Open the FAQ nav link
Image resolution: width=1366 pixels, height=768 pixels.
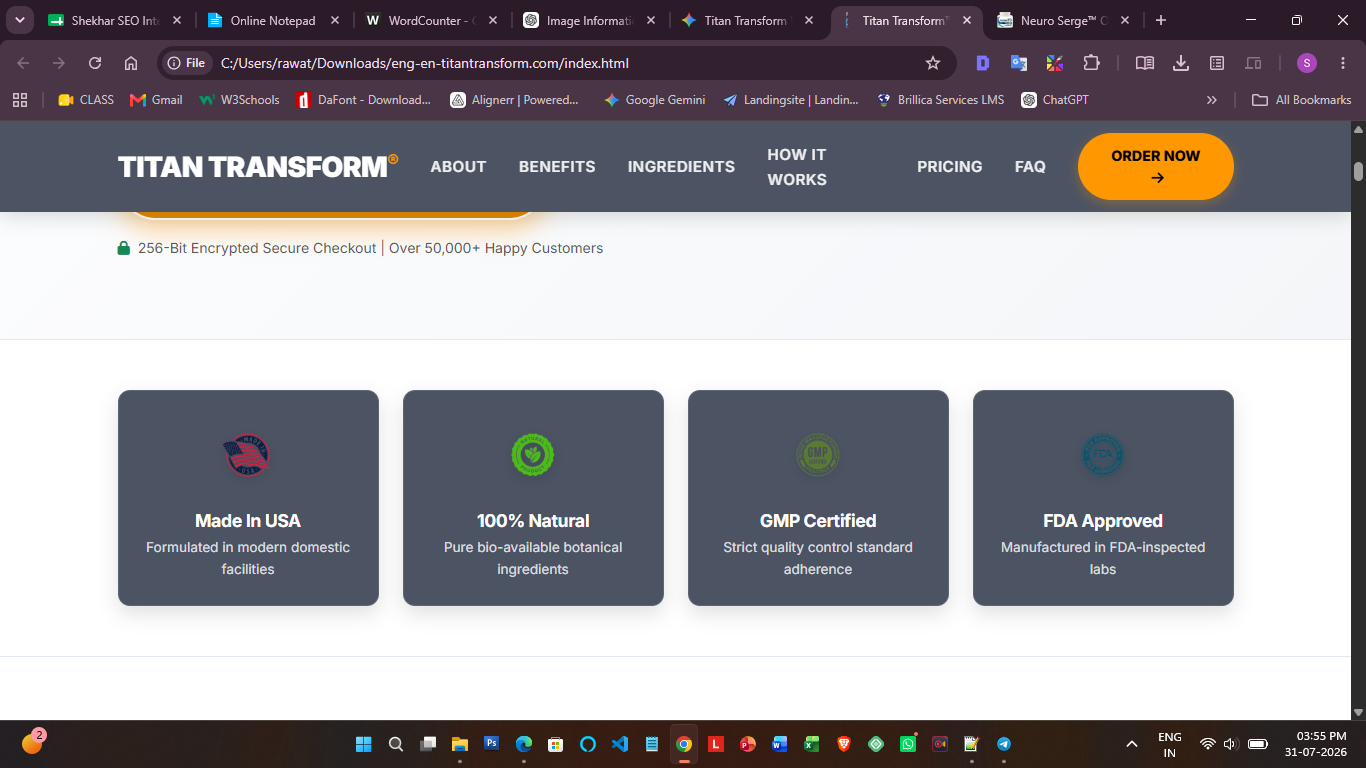pyautogui.click(x=1030, y=167)
